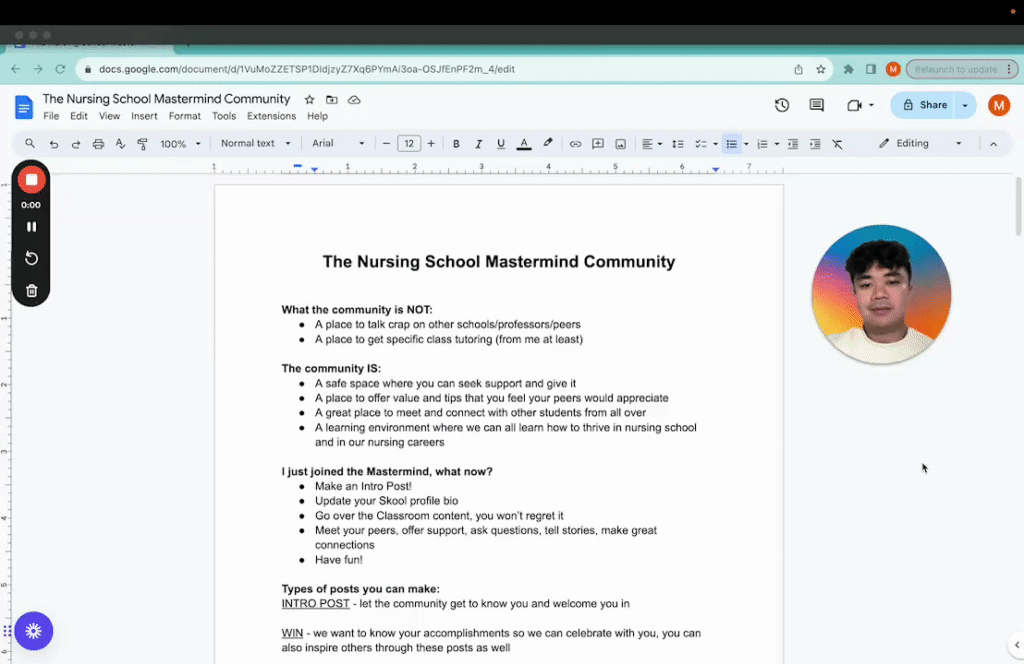Open the comments history icon
This screenshot has height=664, width=1024.
point(816,105)
